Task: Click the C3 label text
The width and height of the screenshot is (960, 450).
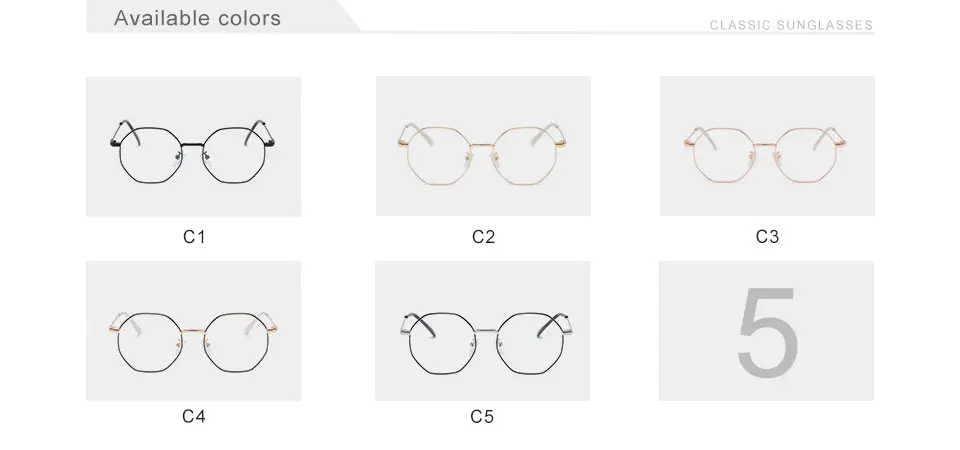Action: click(767, 237)
